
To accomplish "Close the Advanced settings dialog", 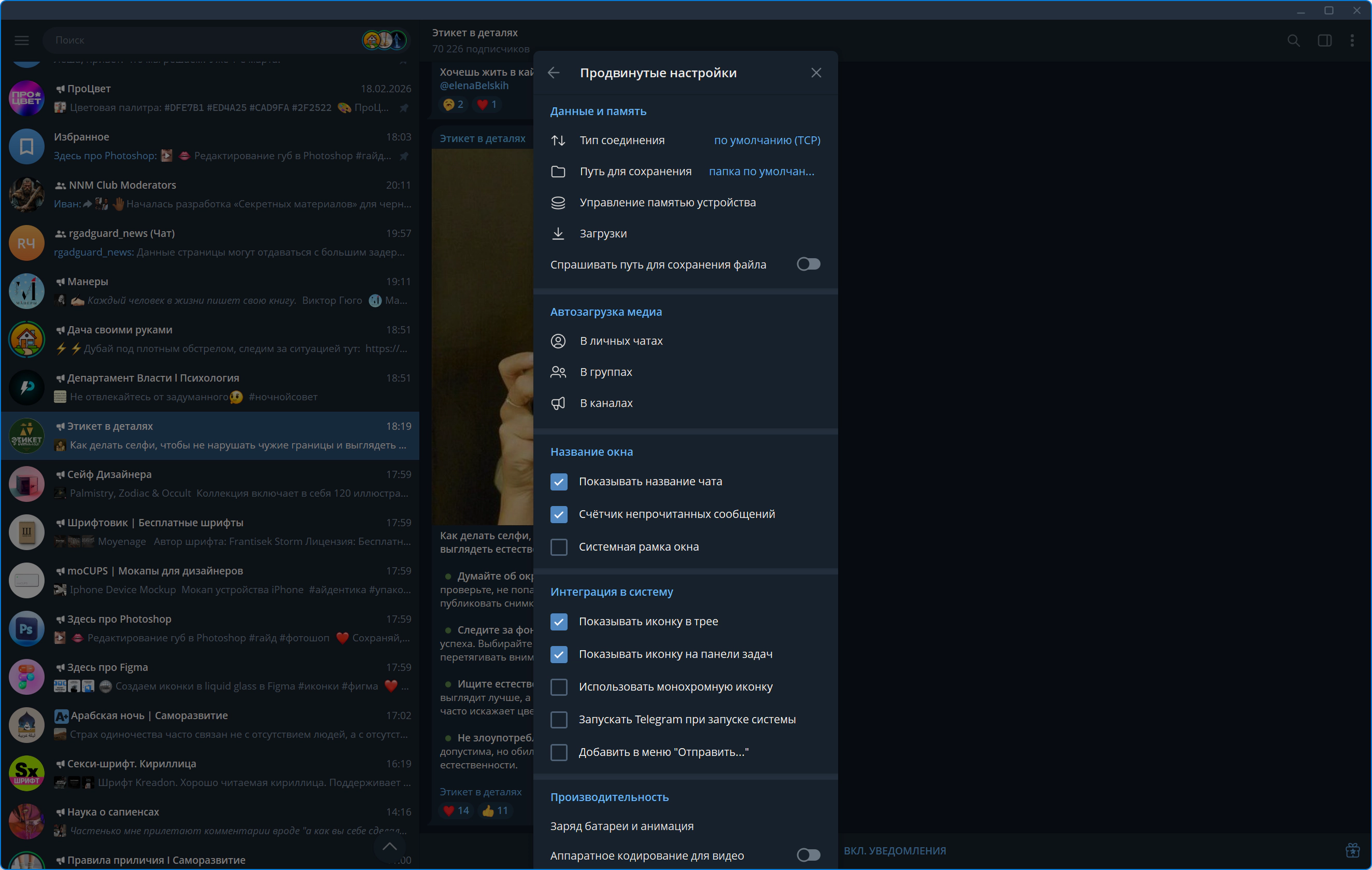I will (x=816, y=73).
